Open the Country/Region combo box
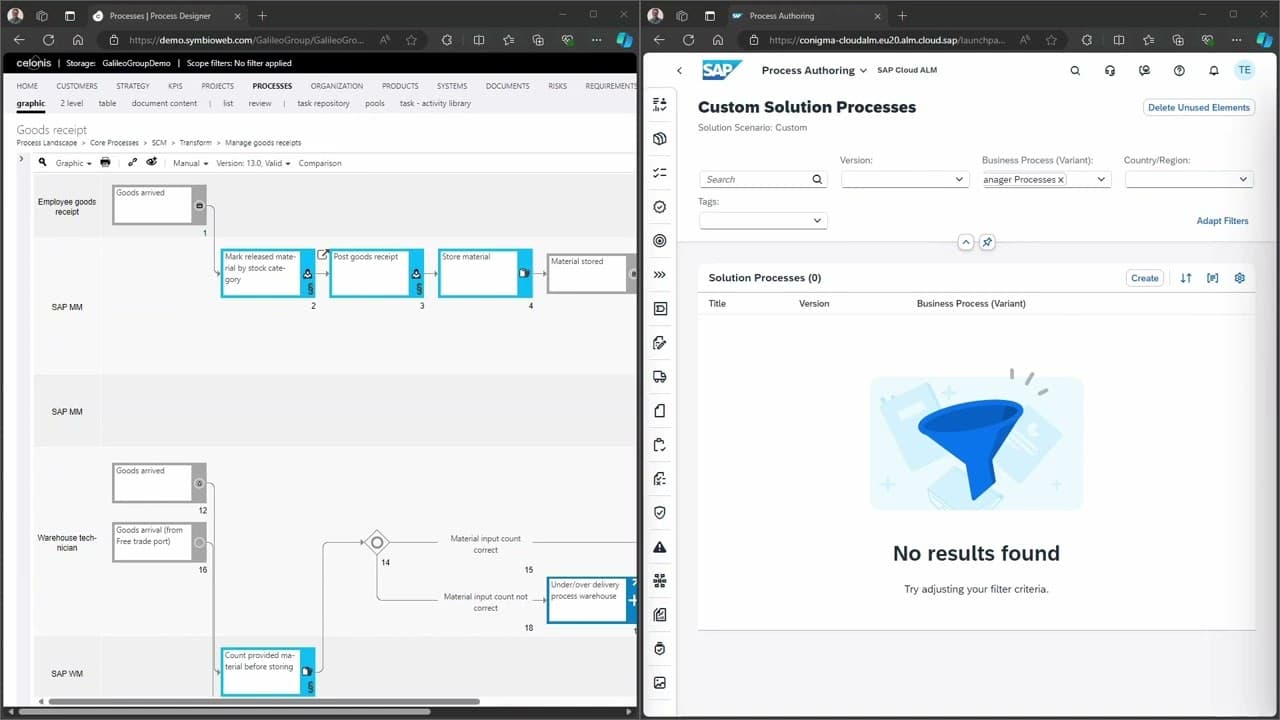The width and height of the screenshot is (1280, 720). pyautogui.click(x=1188, y=180)
